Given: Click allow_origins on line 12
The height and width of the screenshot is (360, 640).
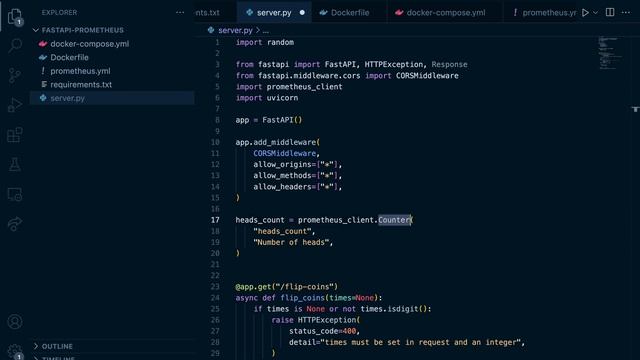Looking at the screenshot, I should [x=282, y=164].
